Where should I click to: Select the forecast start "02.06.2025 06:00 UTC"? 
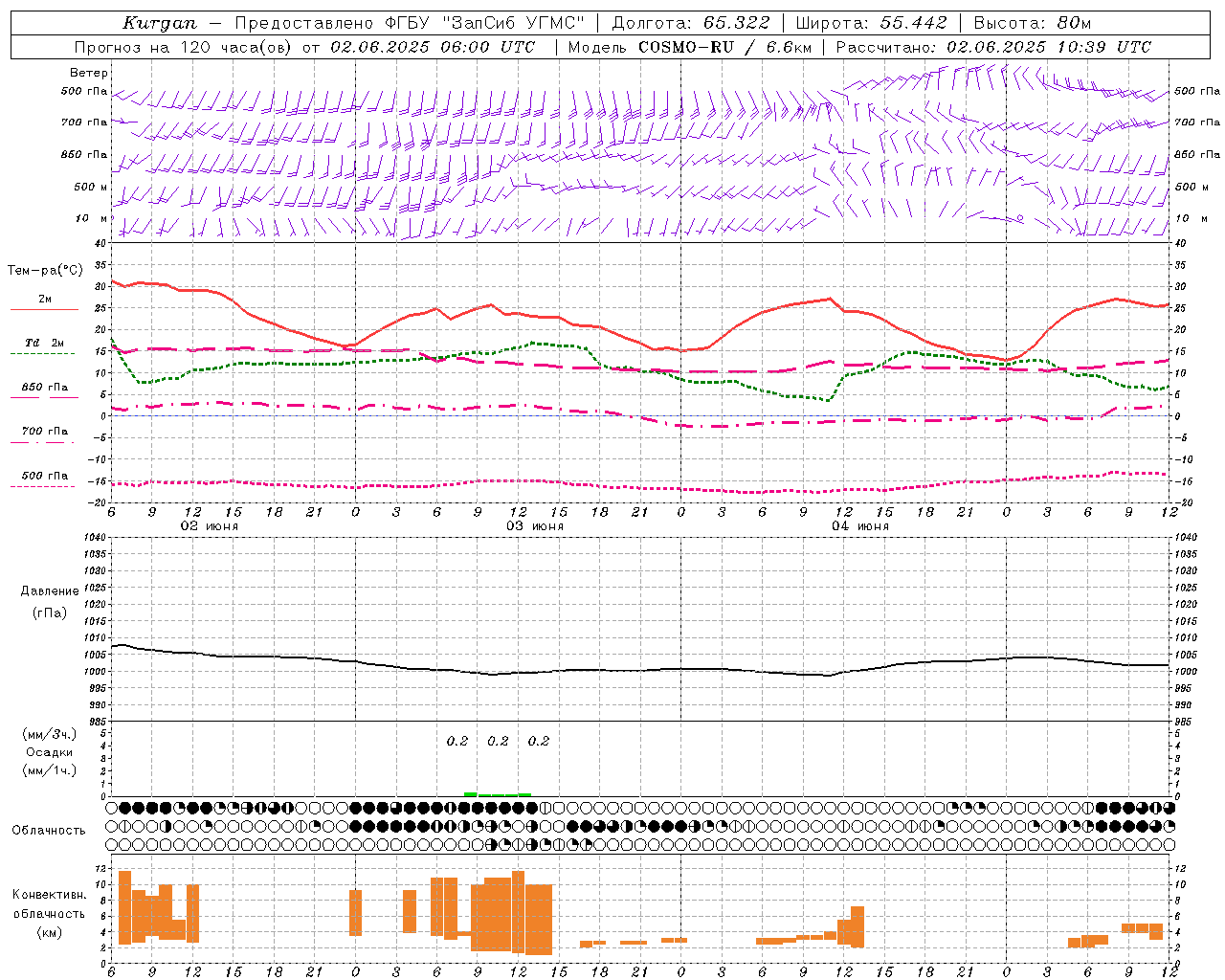(433, 47)
